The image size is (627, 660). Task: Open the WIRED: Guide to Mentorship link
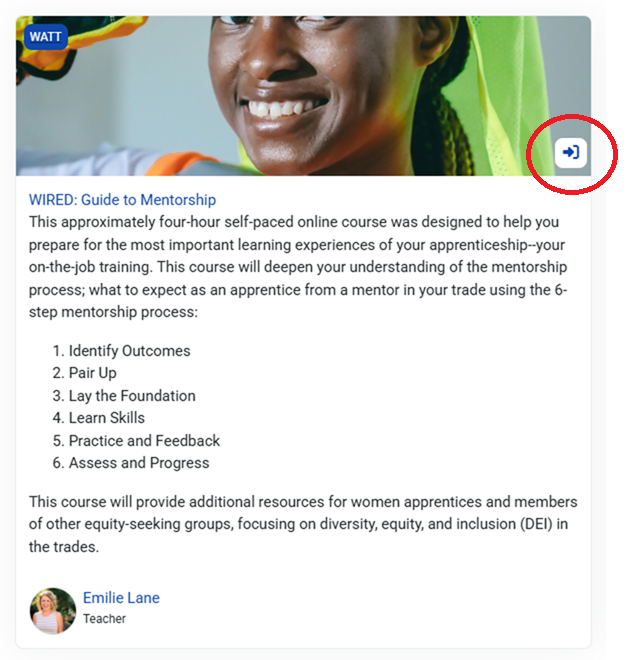(x=122, y=200)
